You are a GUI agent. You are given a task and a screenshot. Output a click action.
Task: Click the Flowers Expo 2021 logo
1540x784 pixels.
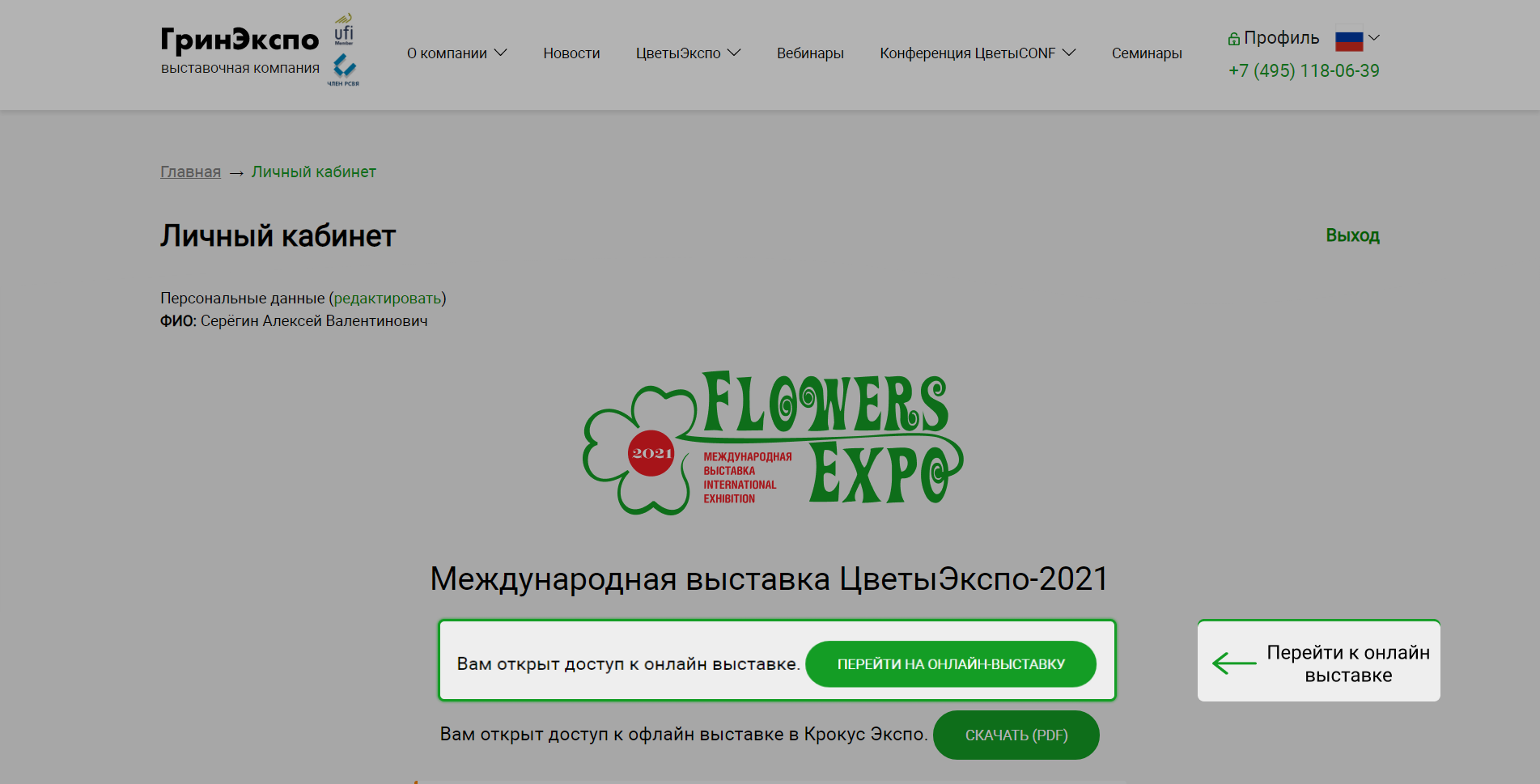click(x=773, y=443)
